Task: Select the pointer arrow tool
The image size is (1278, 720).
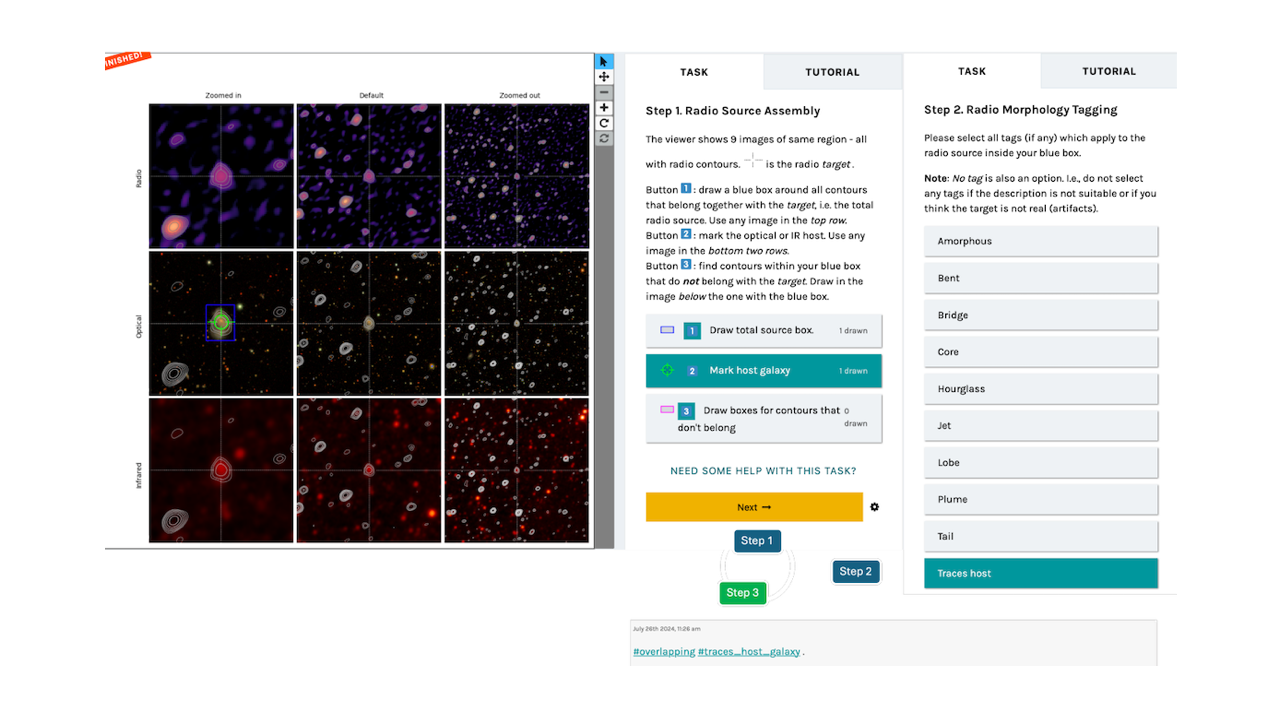Action: 604,61
